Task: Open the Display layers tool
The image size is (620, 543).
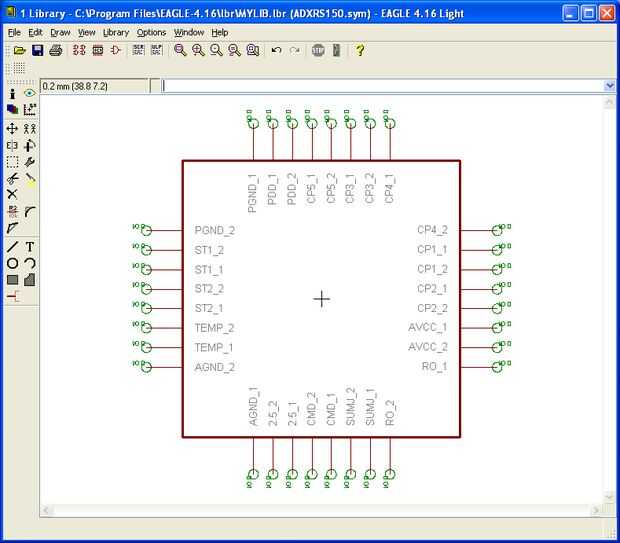Action: point(12,110)
